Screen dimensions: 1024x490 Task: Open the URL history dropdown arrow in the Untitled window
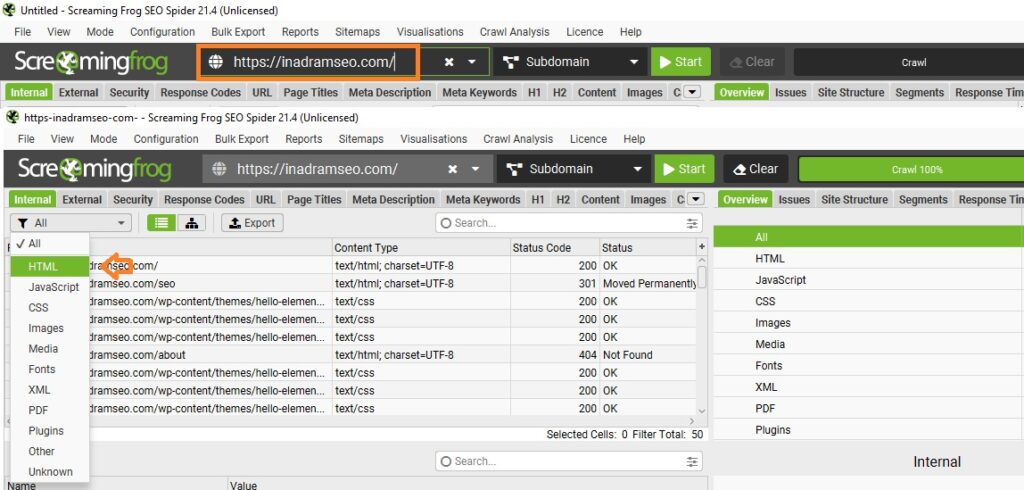pos(472,62)
